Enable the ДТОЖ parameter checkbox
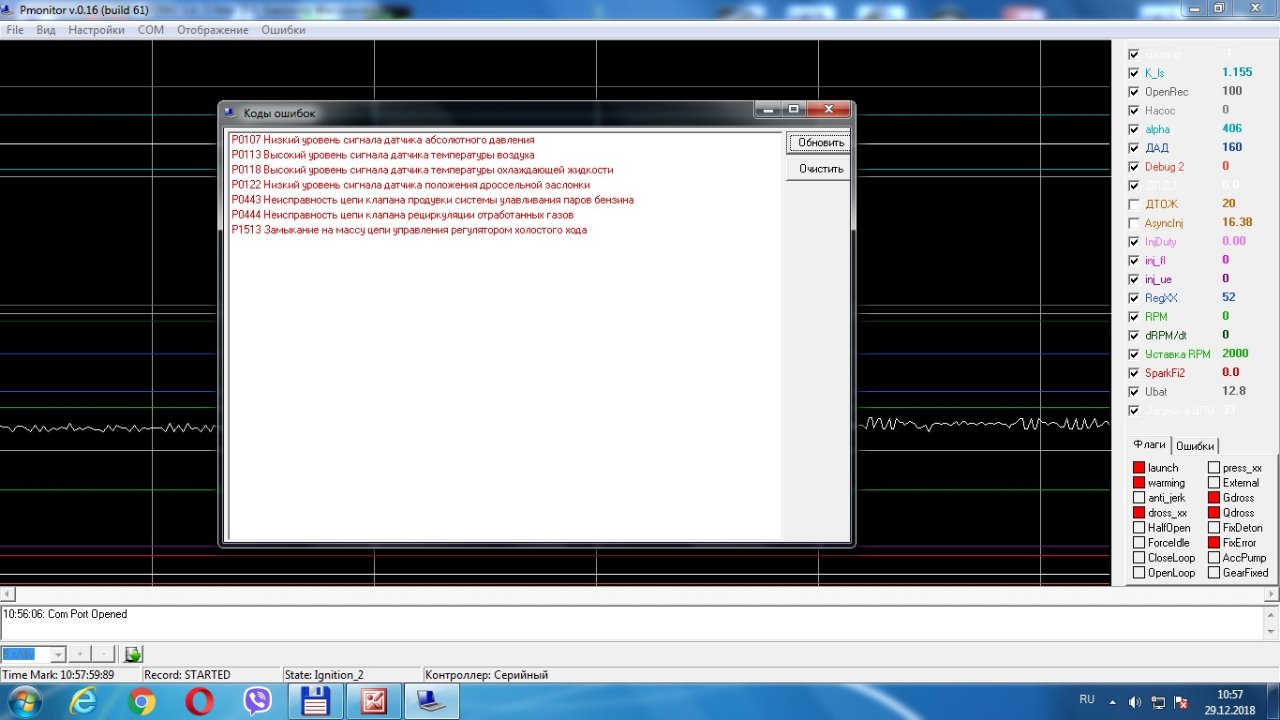The height and width of the screenshot is (720, 1280). 1133,204
